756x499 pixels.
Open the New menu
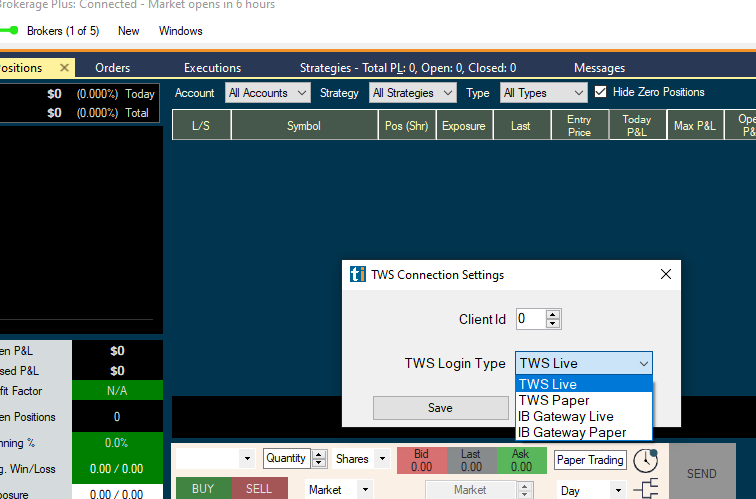tap(128, 31)
